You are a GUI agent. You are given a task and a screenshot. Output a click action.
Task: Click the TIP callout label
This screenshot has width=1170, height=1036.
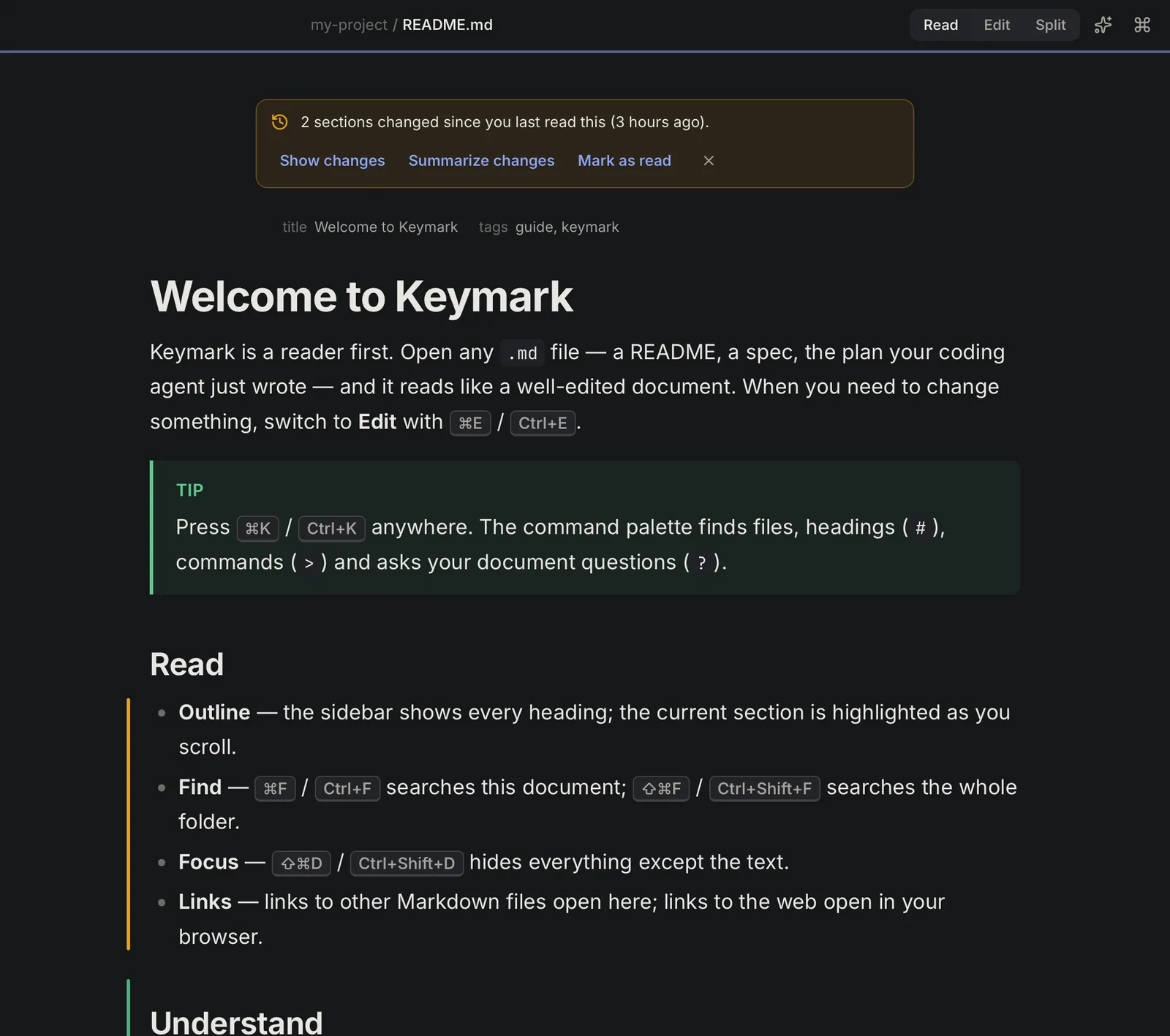pos(189,491)
